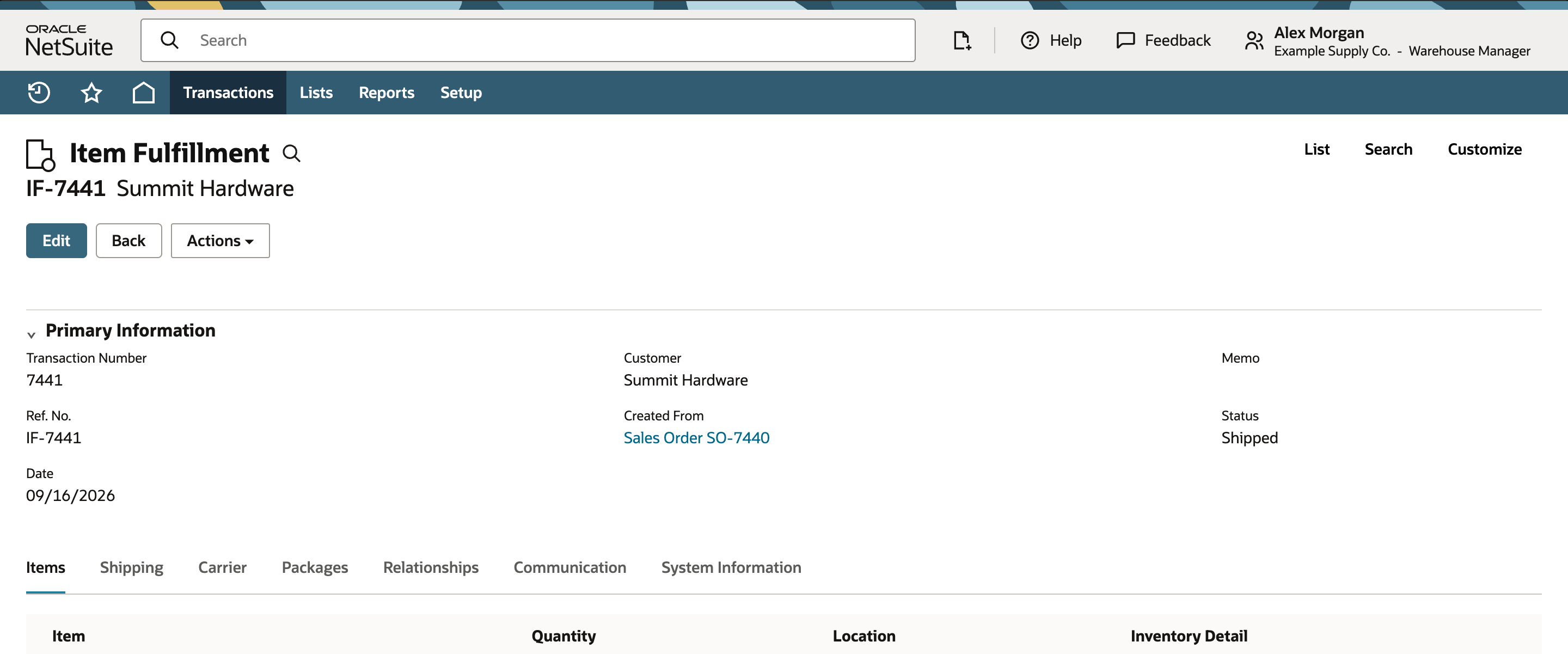Open the user role icon by Alex Morgan
This screenshot has width=1568, height=654.
pos(1254,40)
